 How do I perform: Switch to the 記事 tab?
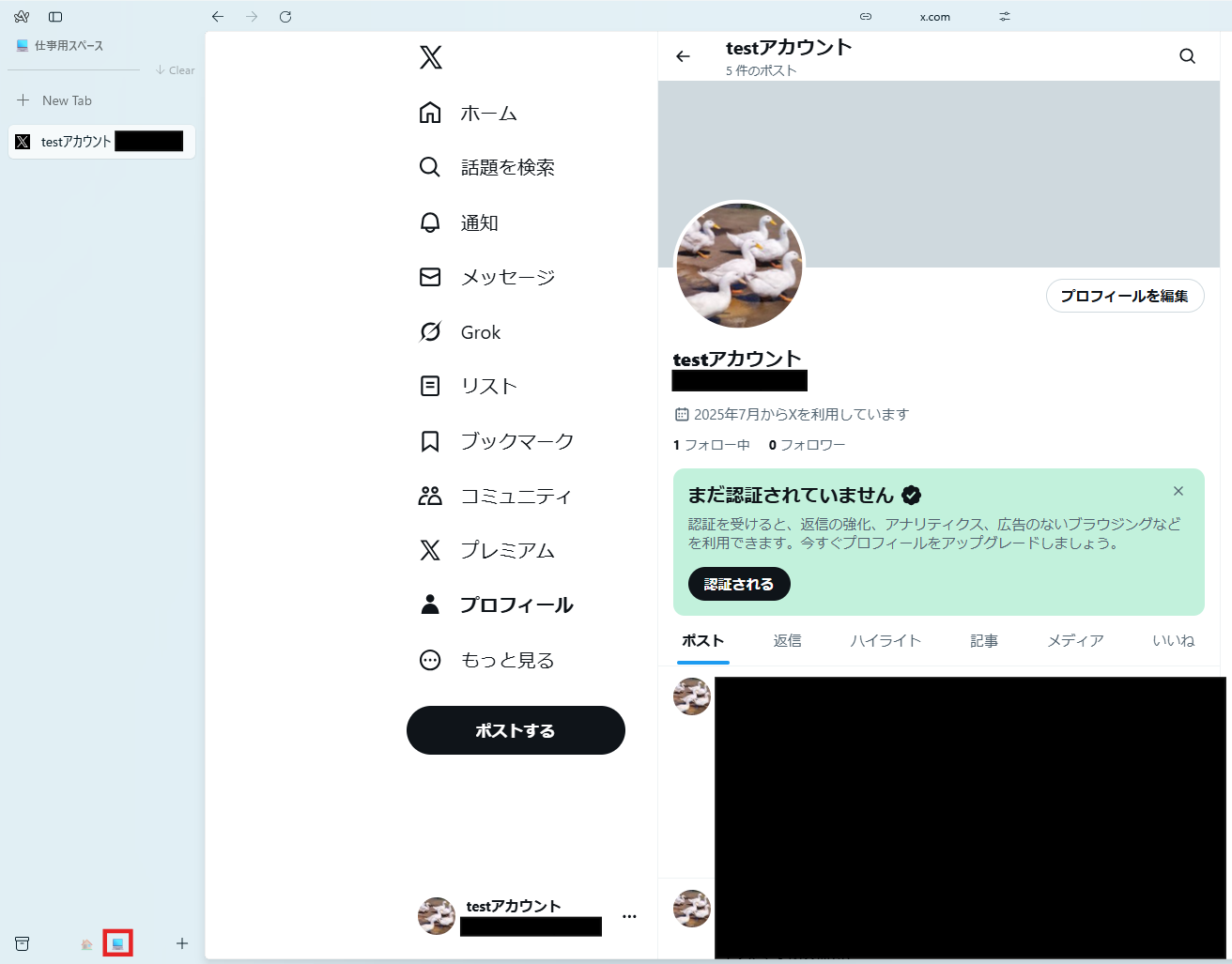pos(984,641)
